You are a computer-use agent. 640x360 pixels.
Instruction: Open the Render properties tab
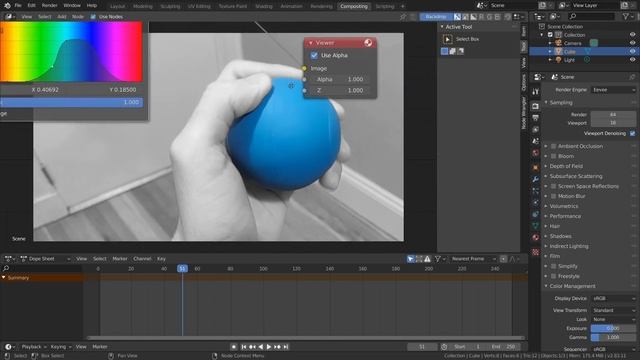[x=536, y=106]
